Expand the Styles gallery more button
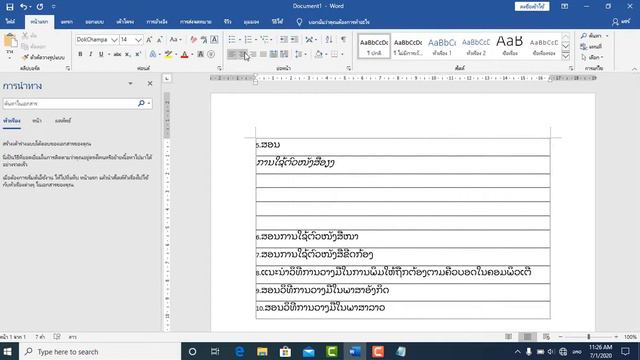This screenshot has width=640, height=360. coord(565,57)
